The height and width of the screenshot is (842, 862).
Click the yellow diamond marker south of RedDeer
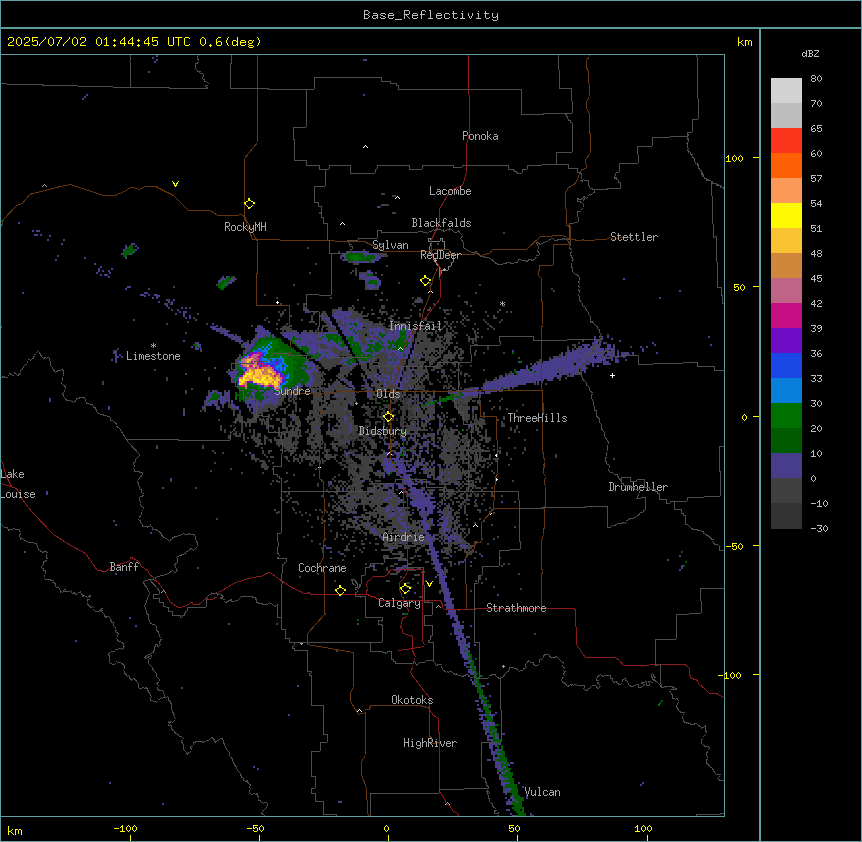click(x=425, y=281)
